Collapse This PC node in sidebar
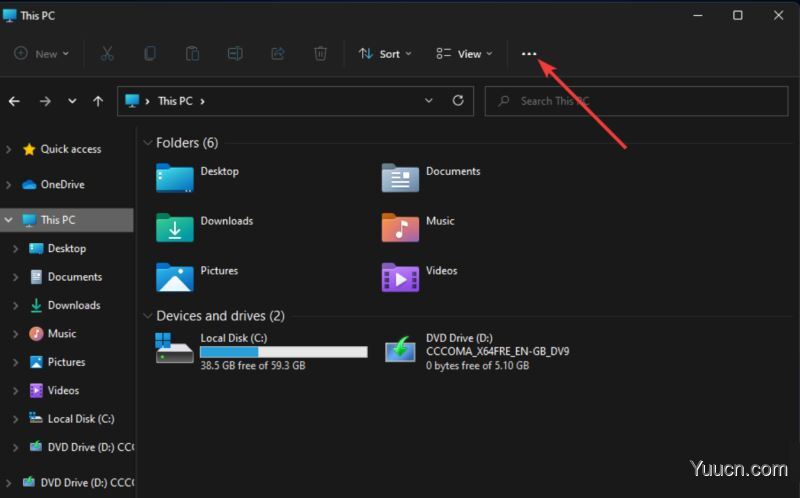This screenshot has height=498, width=800. 9,220
